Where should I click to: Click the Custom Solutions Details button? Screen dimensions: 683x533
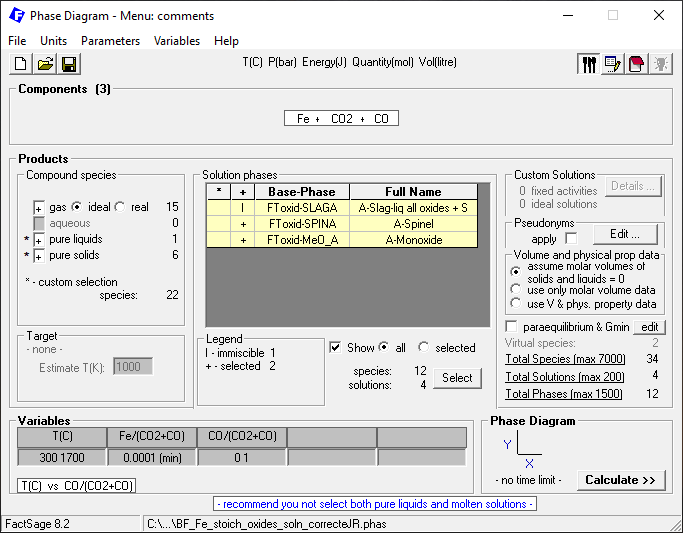tap(633, 186)
